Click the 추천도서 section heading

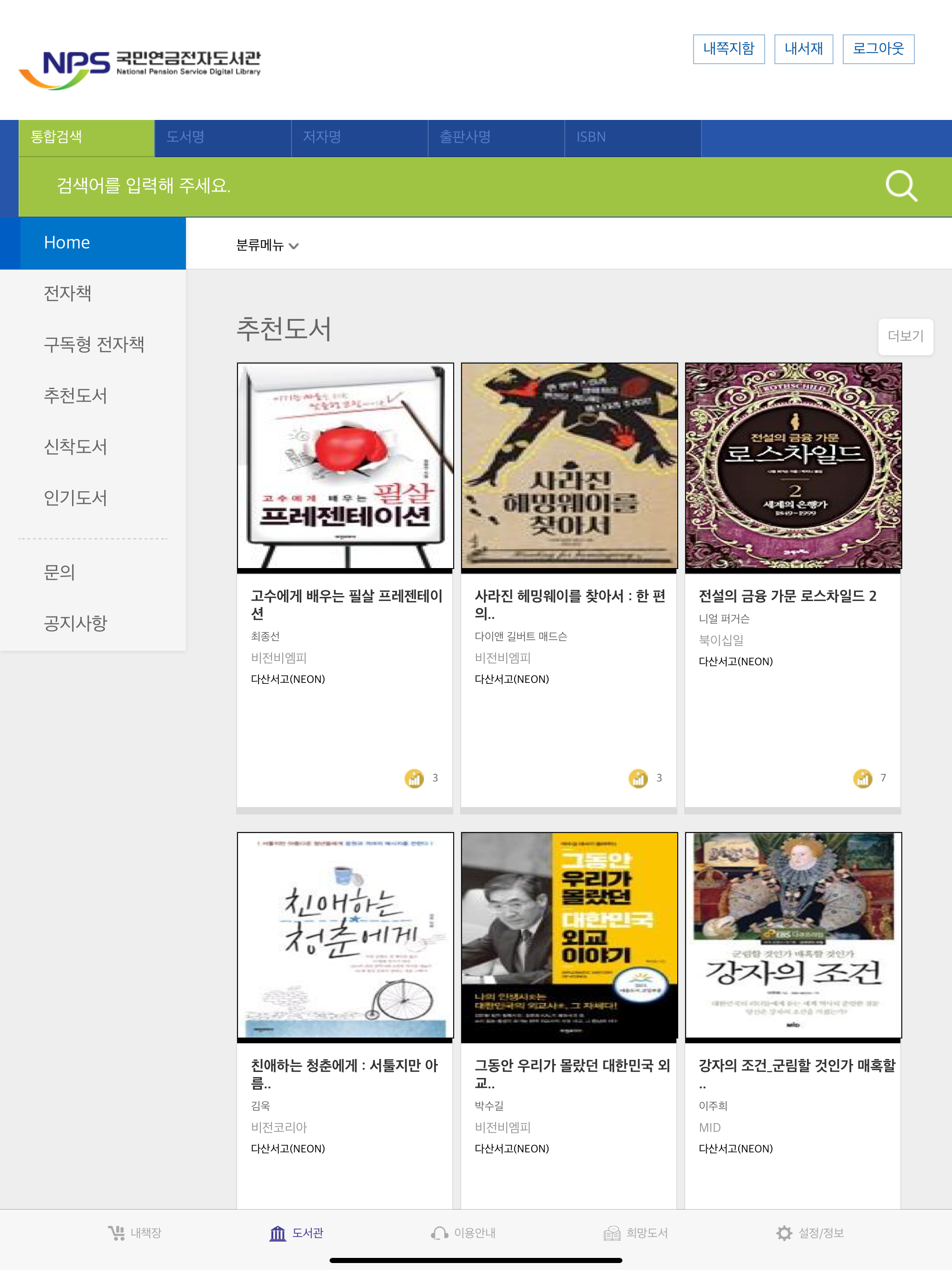(284, 330)
